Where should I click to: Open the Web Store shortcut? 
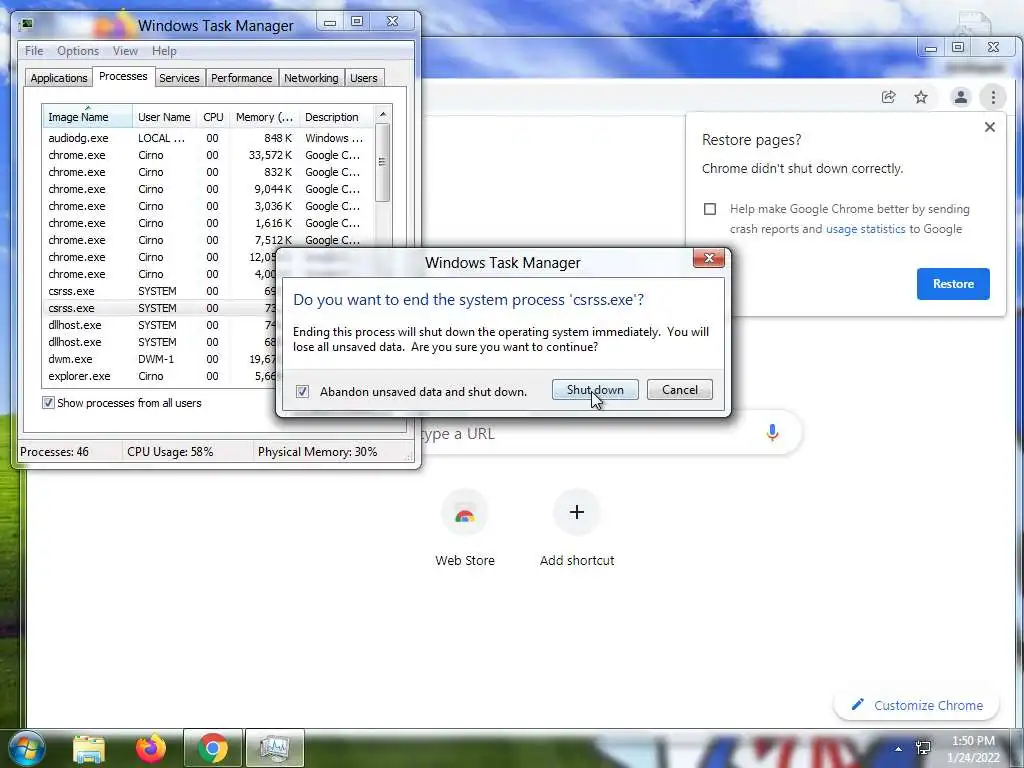pyautogui.click(x=465, y=528)
